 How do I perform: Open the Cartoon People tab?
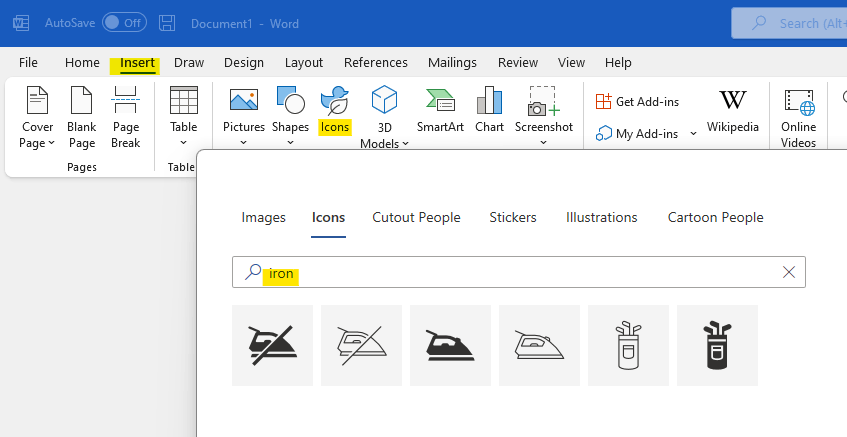point(716,218)
